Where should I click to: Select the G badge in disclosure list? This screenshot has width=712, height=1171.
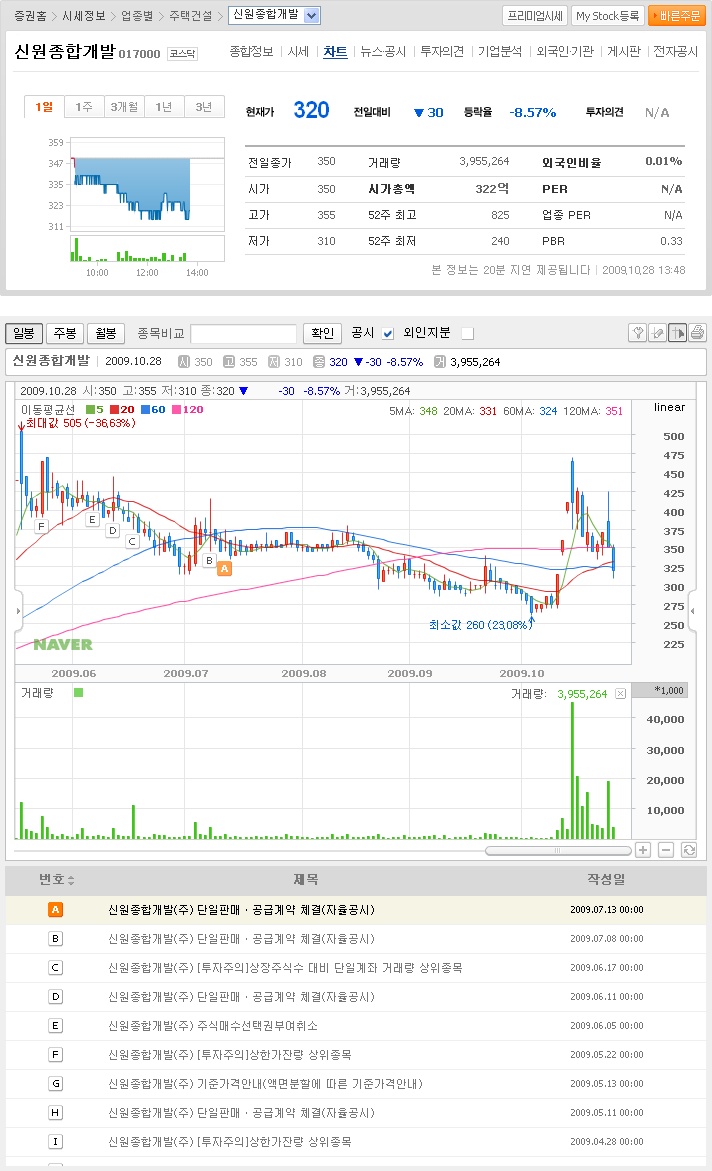coord(55,1084)
